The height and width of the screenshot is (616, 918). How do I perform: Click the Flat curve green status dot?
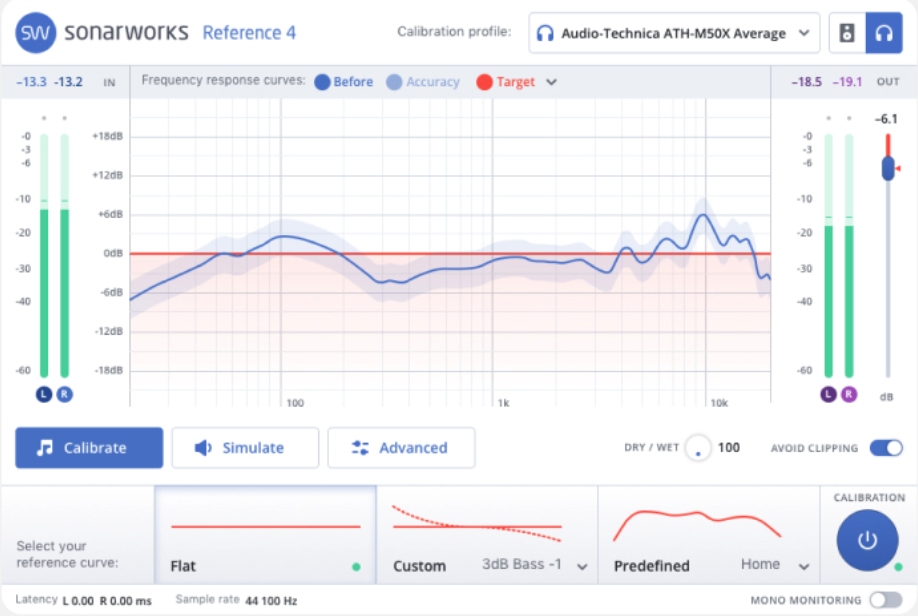pyautogui.click(x=356, y=567)
